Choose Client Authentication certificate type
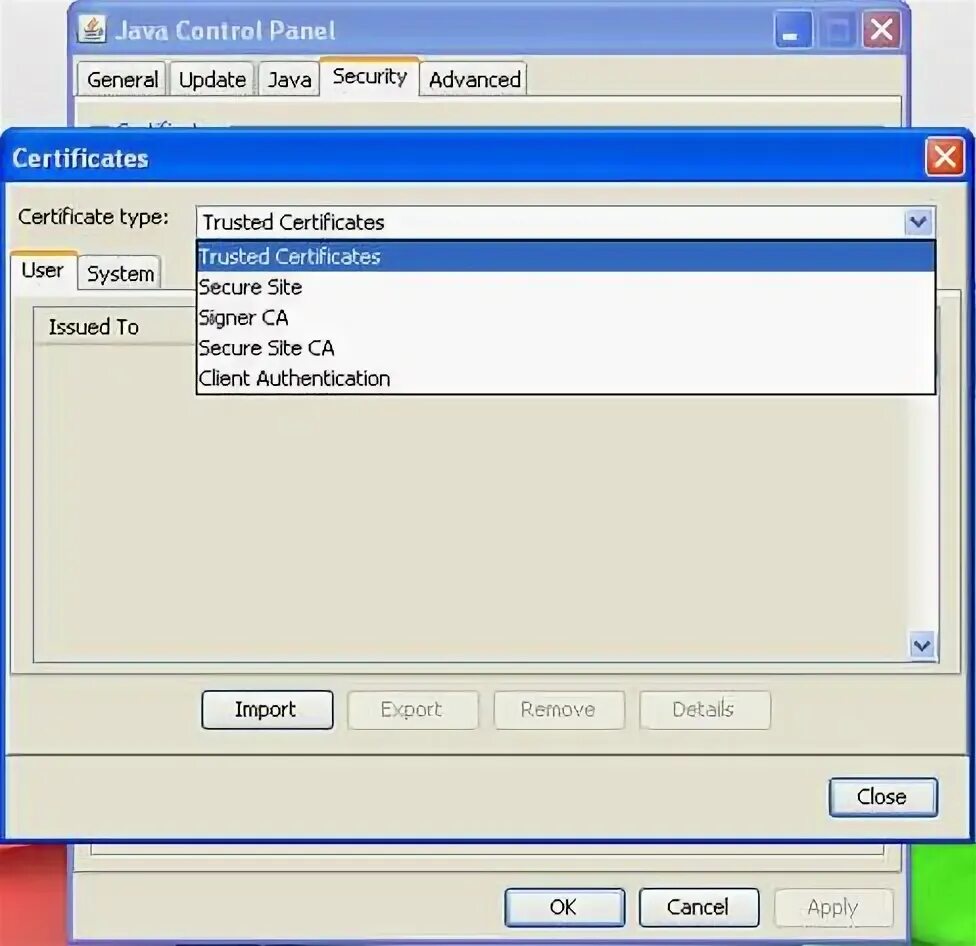The height and width of the screenshot is (946, 976). pos(565,378)
